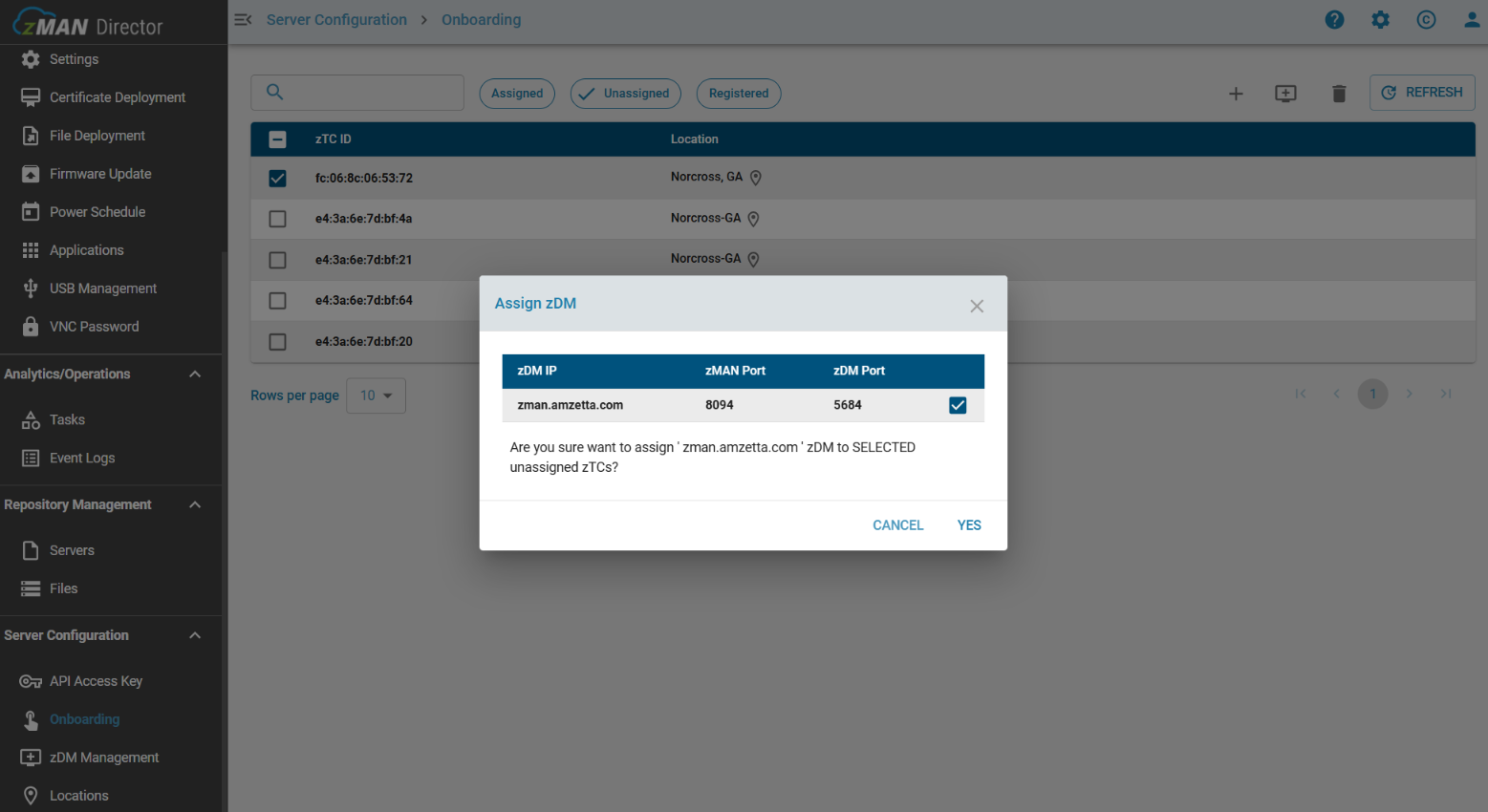Open the settings gear in top bar

[1380, 20]
